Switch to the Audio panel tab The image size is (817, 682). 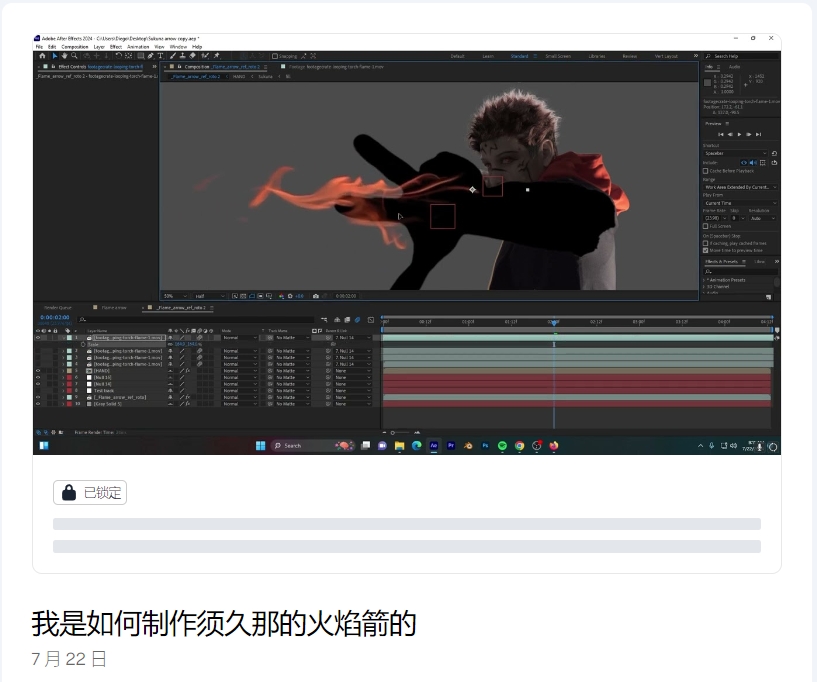[x=734, y=67]
